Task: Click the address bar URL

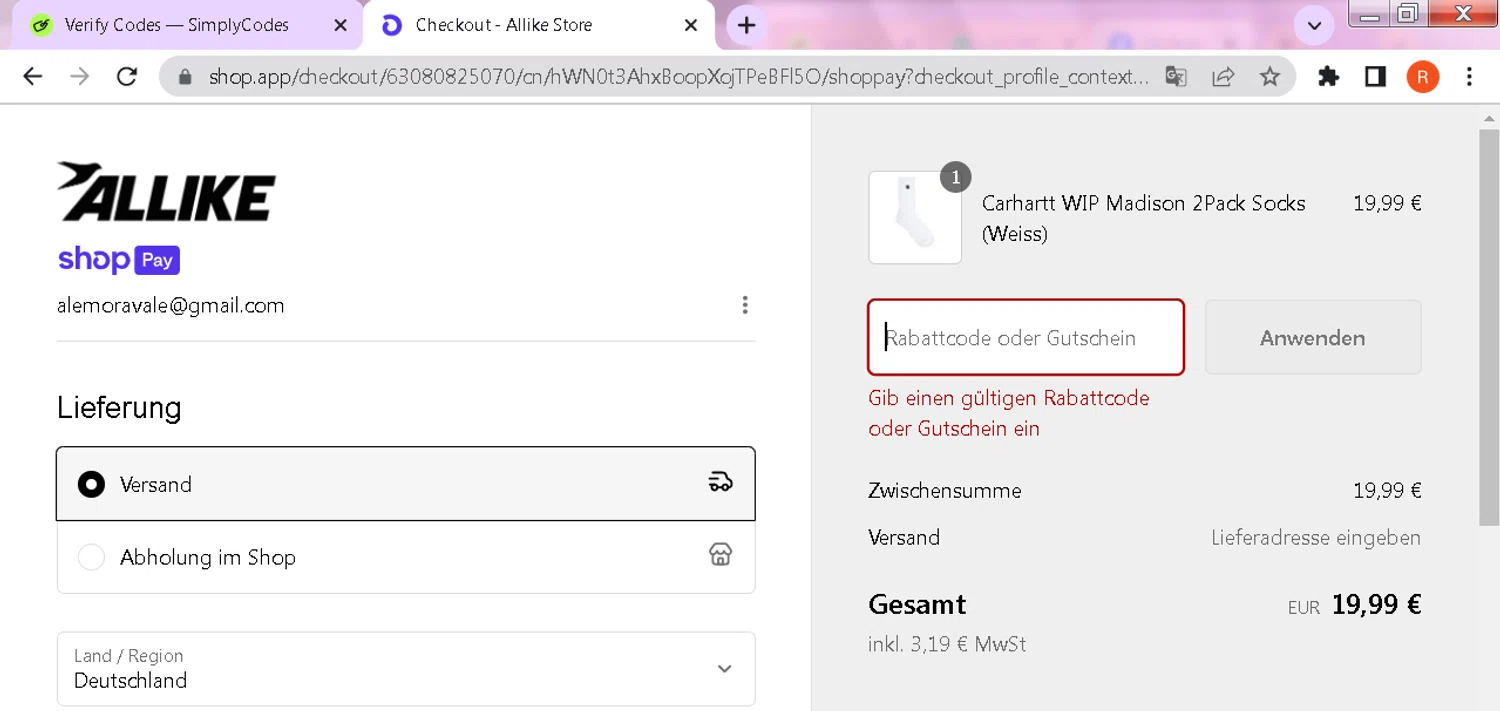Action: click(678, 77)
